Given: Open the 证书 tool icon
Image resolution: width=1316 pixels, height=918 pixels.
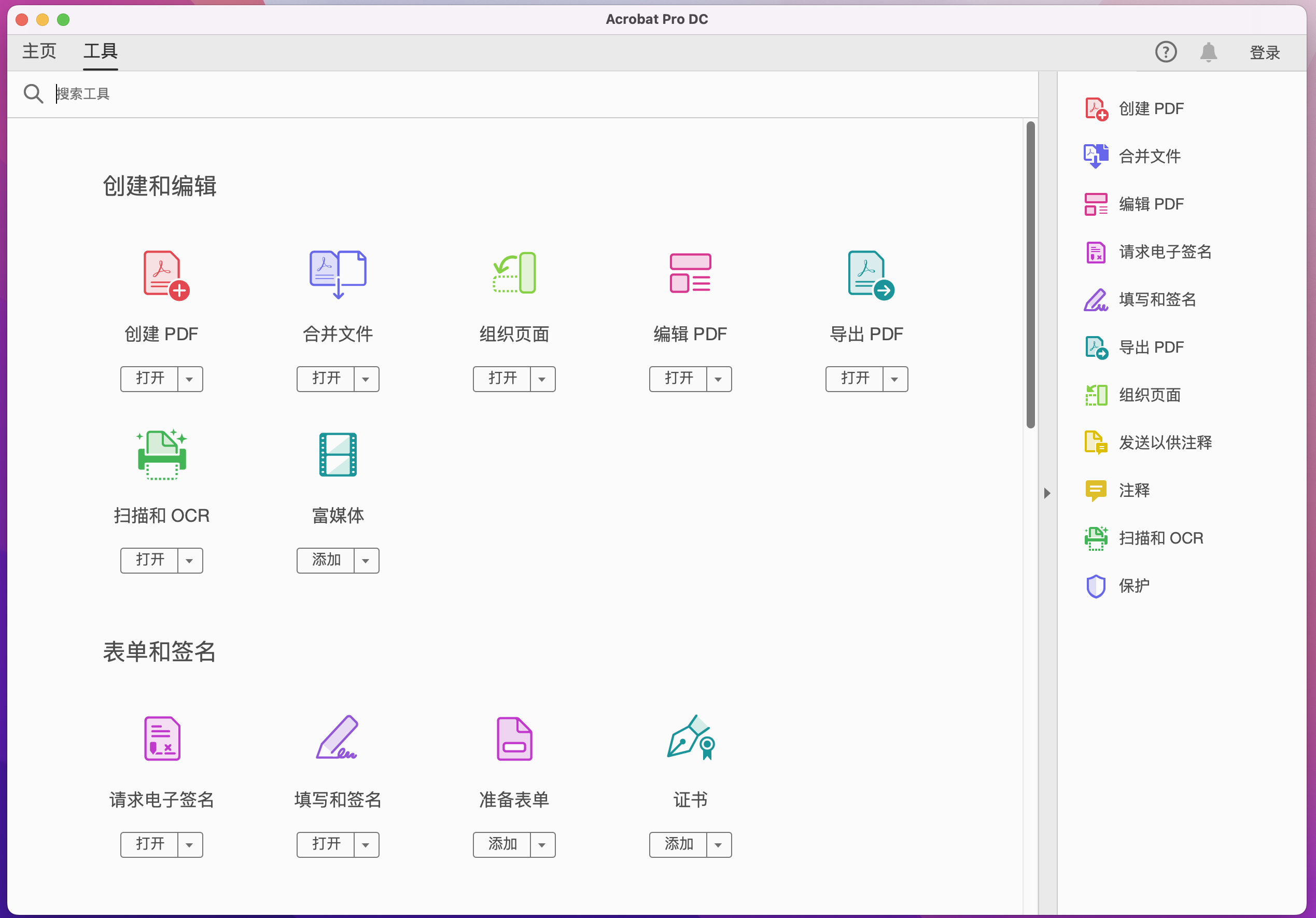Looking at the screenshot, I should pos(690,739).
